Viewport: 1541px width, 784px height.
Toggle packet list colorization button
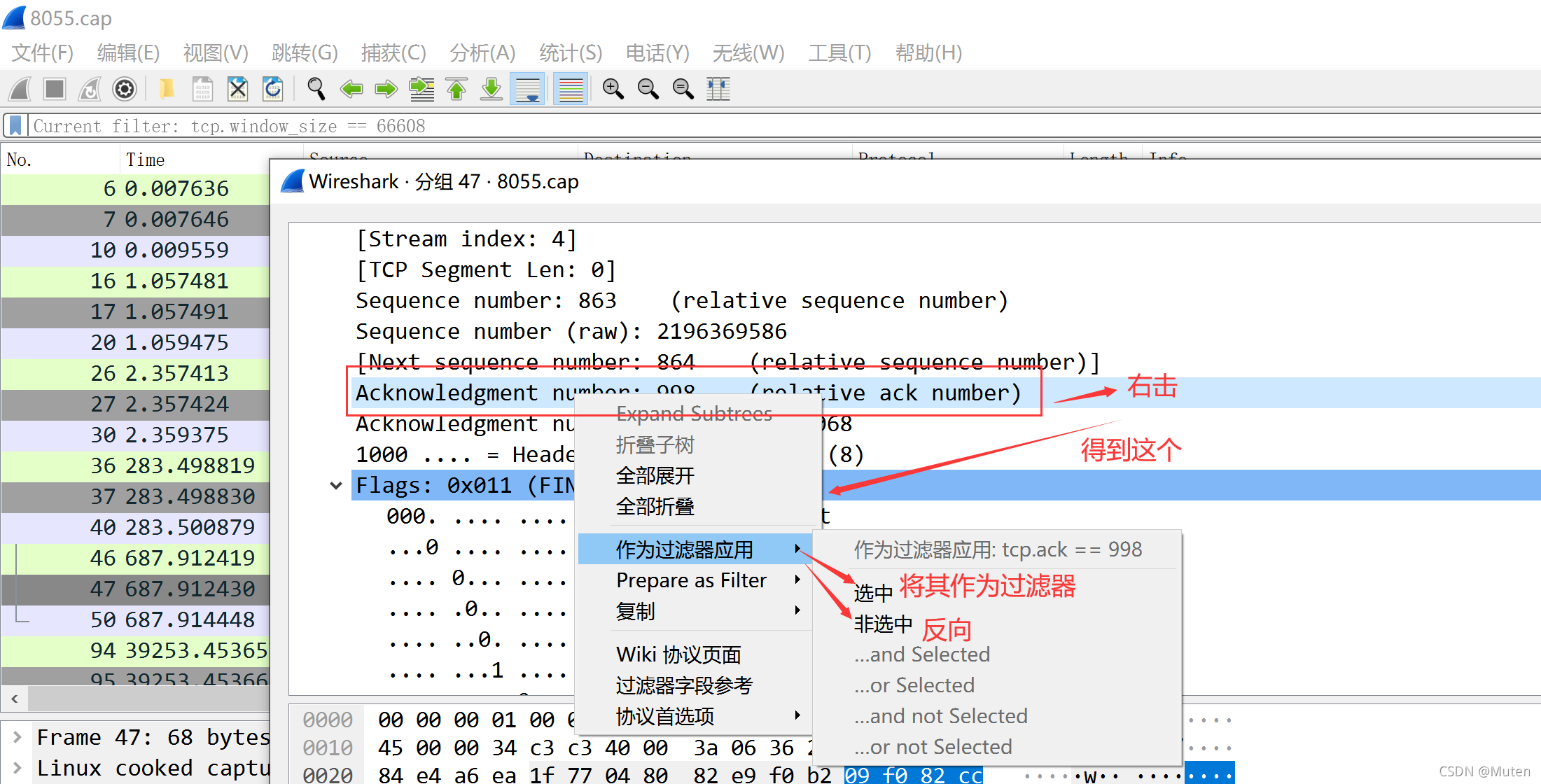click(x=571, y=89)
